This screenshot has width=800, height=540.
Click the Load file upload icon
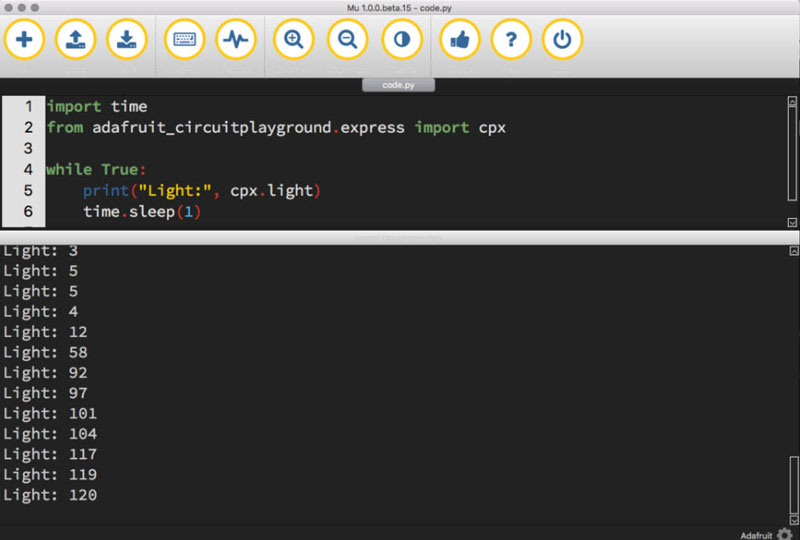[x=75, y=41]
